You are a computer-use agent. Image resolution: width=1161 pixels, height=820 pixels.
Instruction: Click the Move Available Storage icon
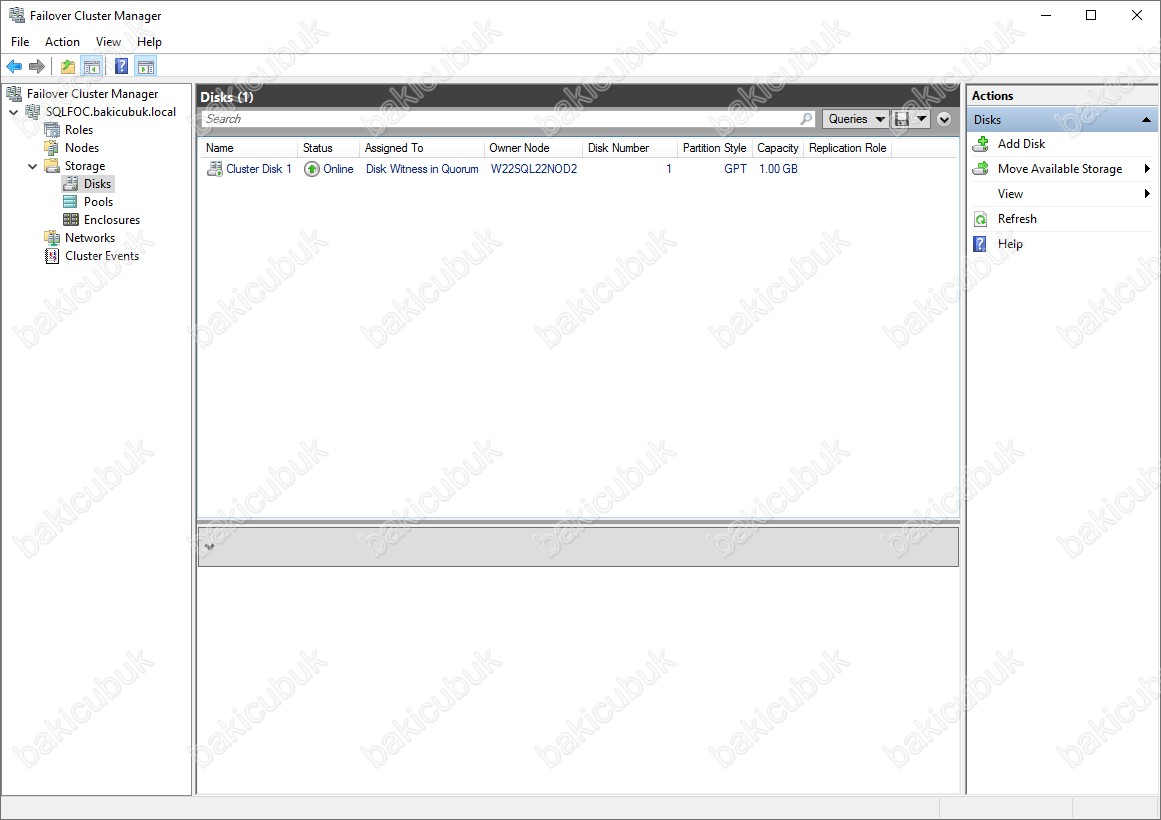point(981,168)
